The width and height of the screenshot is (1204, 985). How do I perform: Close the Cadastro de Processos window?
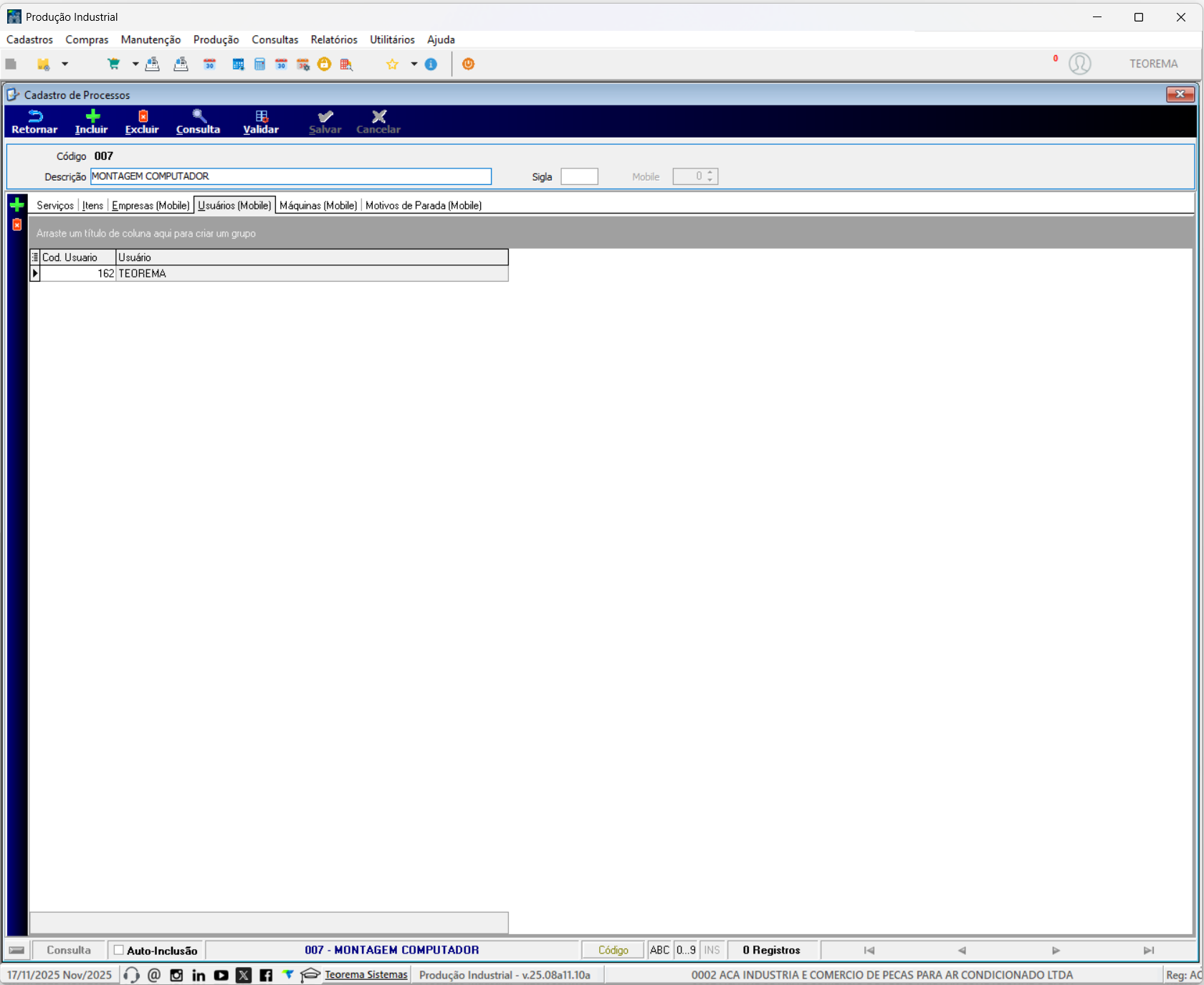pyautogui.click(x=1180, y=94)
